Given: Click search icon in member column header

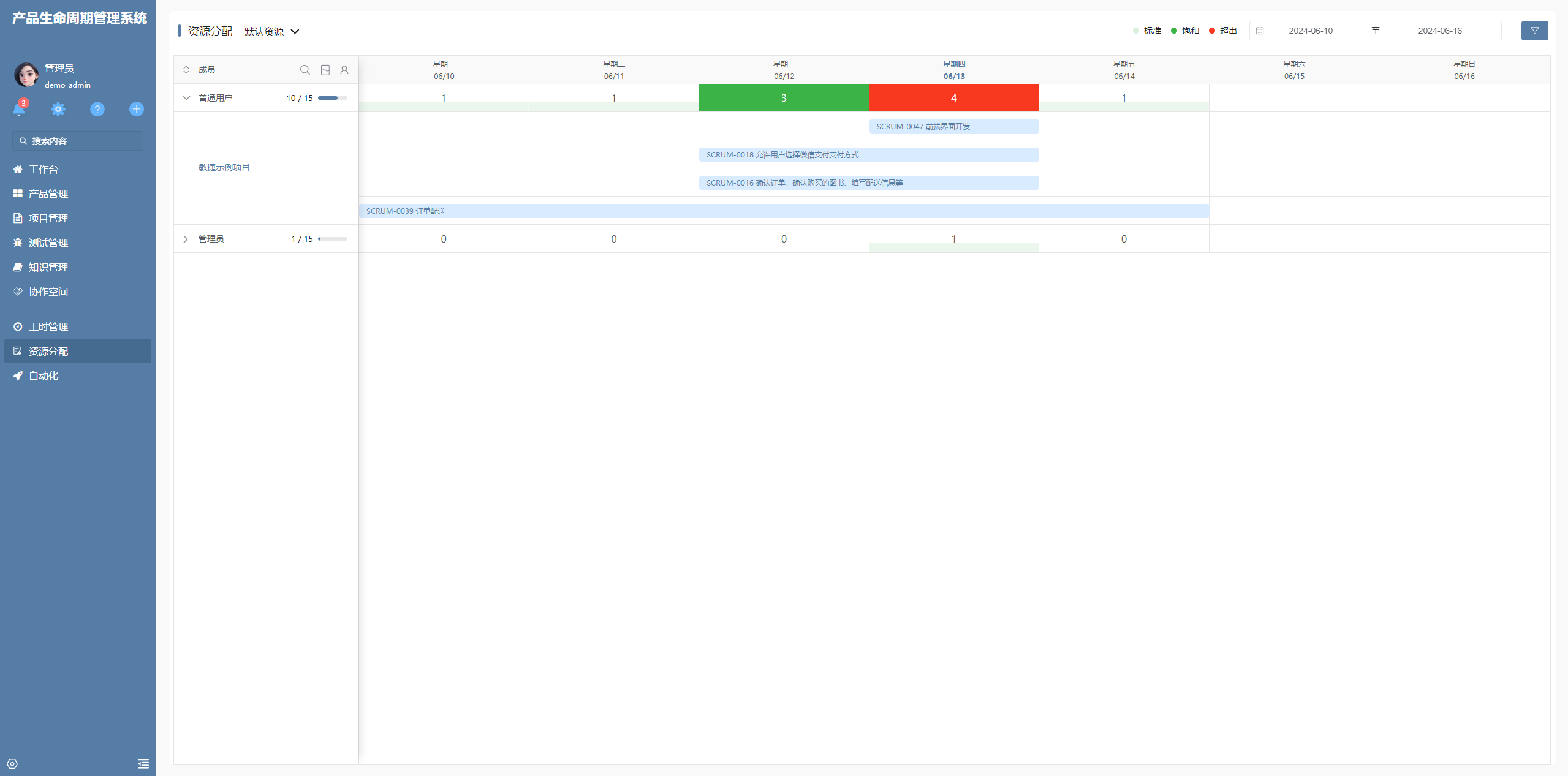Looking at the screenshot, I should tap(305, 70).
